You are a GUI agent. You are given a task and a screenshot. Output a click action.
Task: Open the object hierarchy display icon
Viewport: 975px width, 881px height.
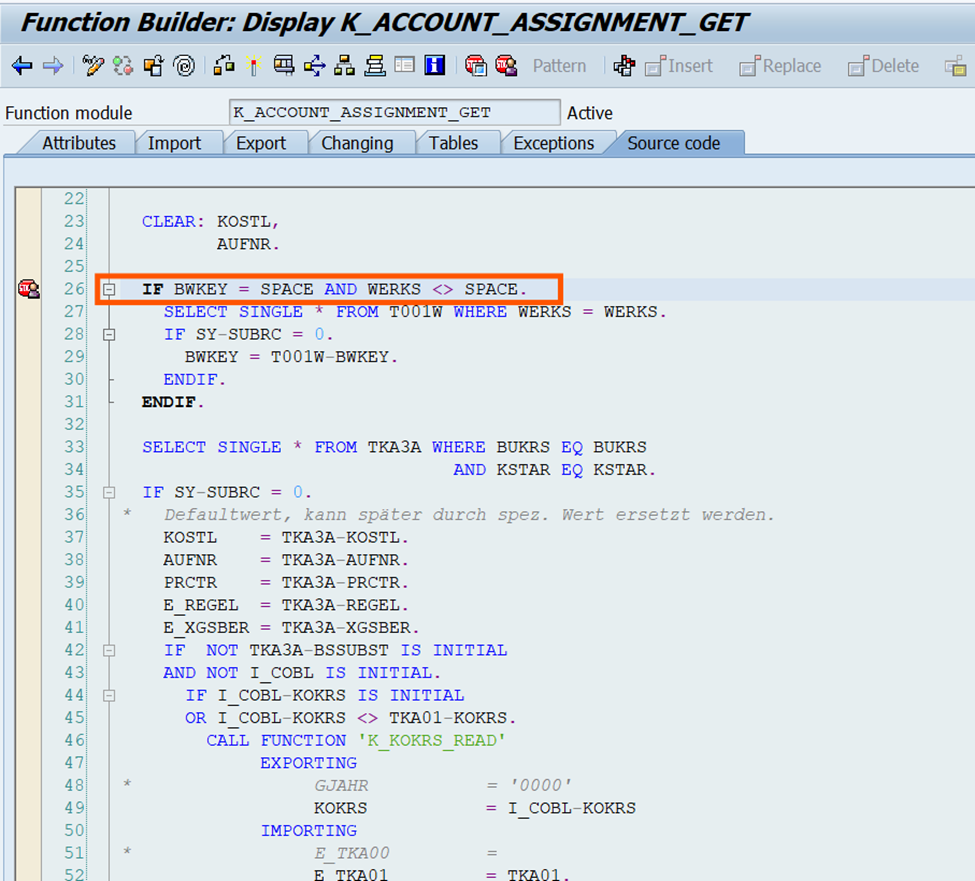(x=344, y=66)
